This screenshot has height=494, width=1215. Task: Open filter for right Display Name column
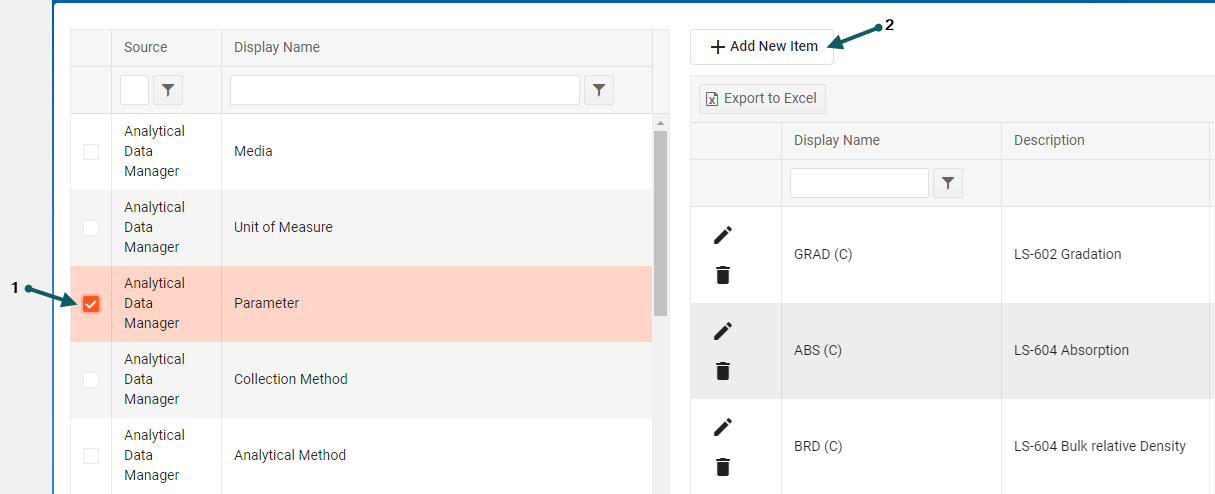point(948,183)
